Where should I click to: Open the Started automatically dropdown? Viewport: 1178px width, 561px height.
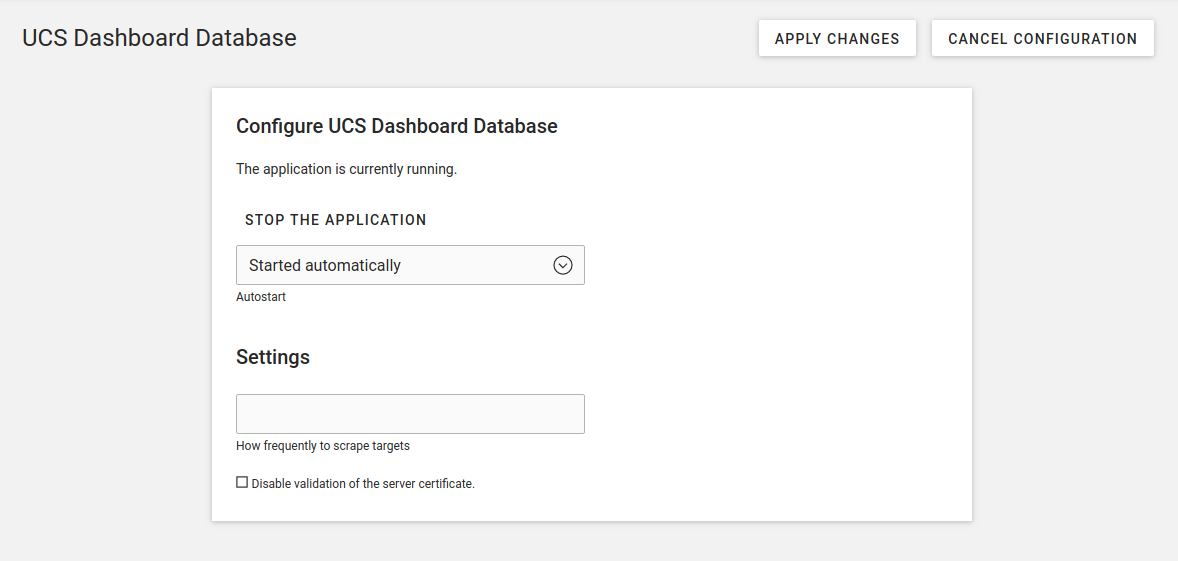click(410, 265)
